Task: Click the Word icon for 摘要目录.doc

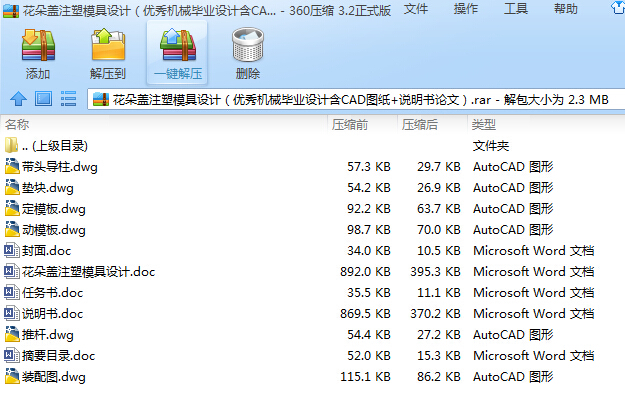Action: tap(12, 355)
